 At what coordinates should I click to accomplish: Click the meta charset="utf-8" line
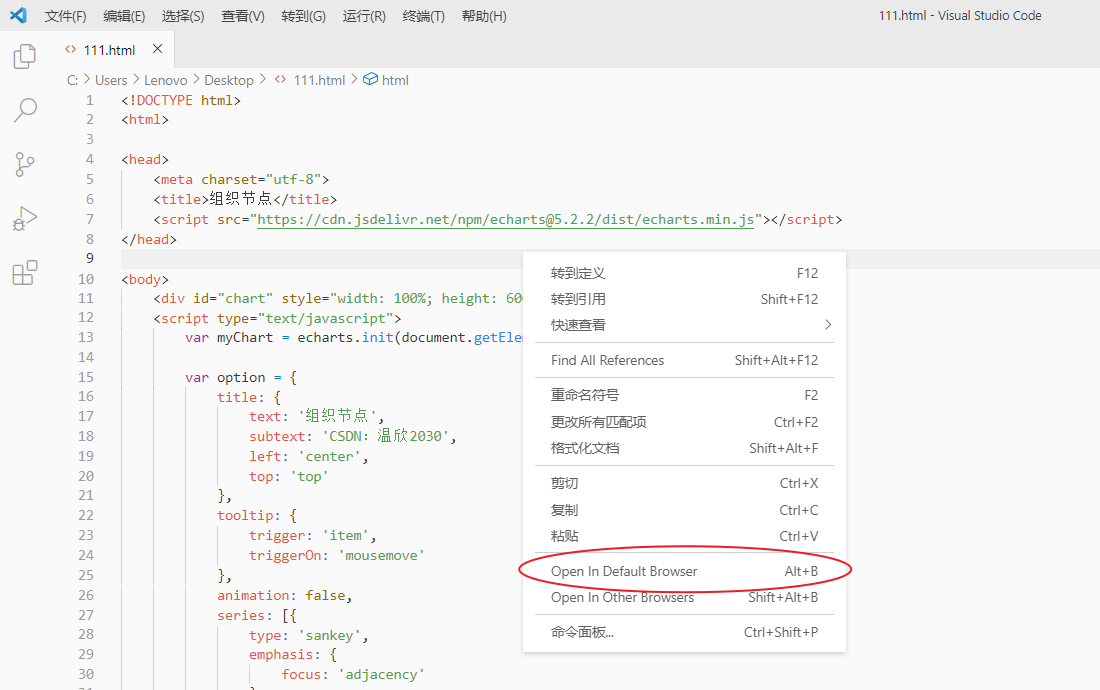click(241, 180)
